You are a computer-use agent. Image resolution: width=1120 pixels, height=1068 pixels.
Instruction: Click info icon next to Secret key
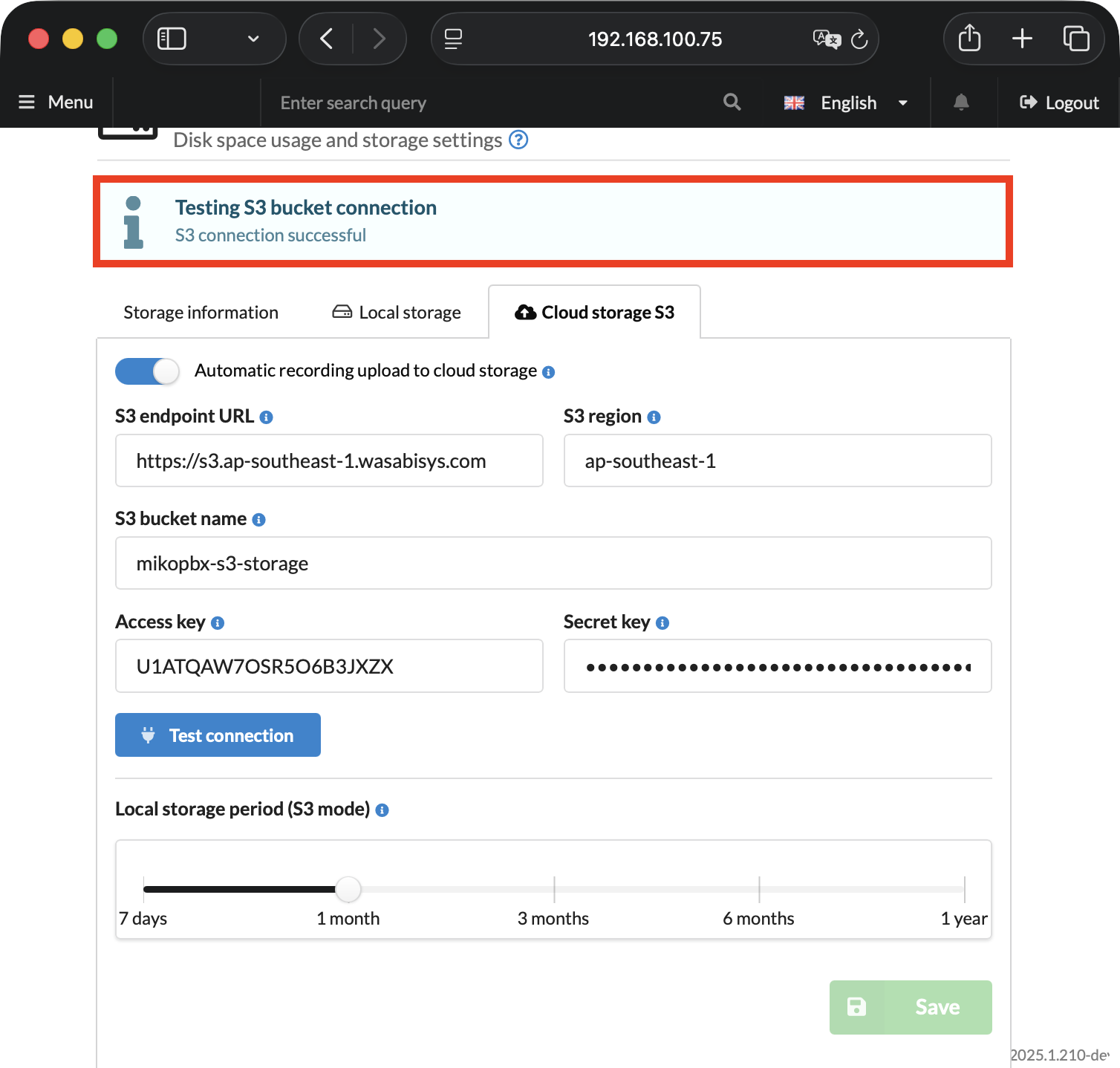point(662,623)
